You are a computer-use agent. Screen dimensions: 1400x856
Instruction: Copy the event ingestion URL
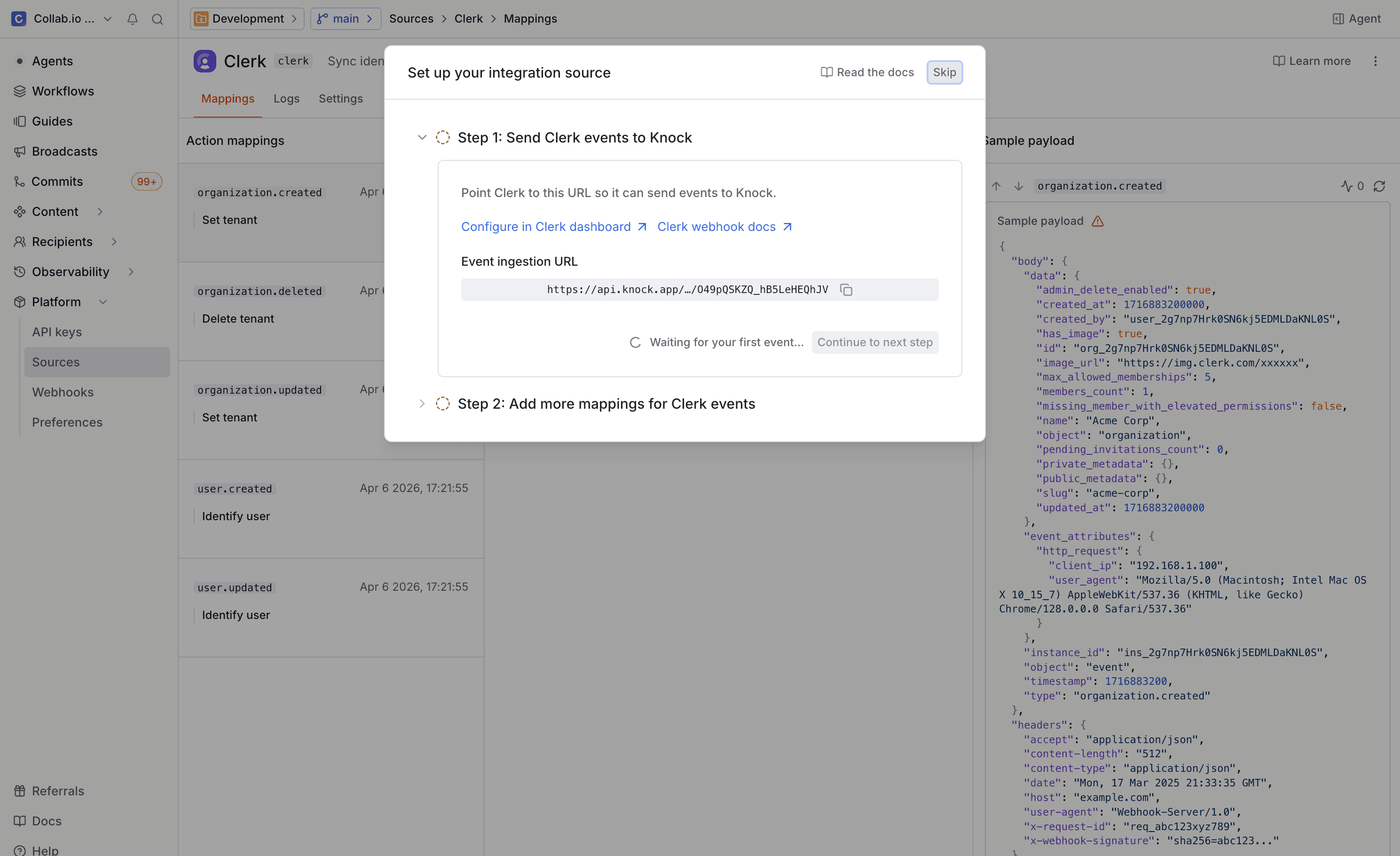[x=846, y=289]
